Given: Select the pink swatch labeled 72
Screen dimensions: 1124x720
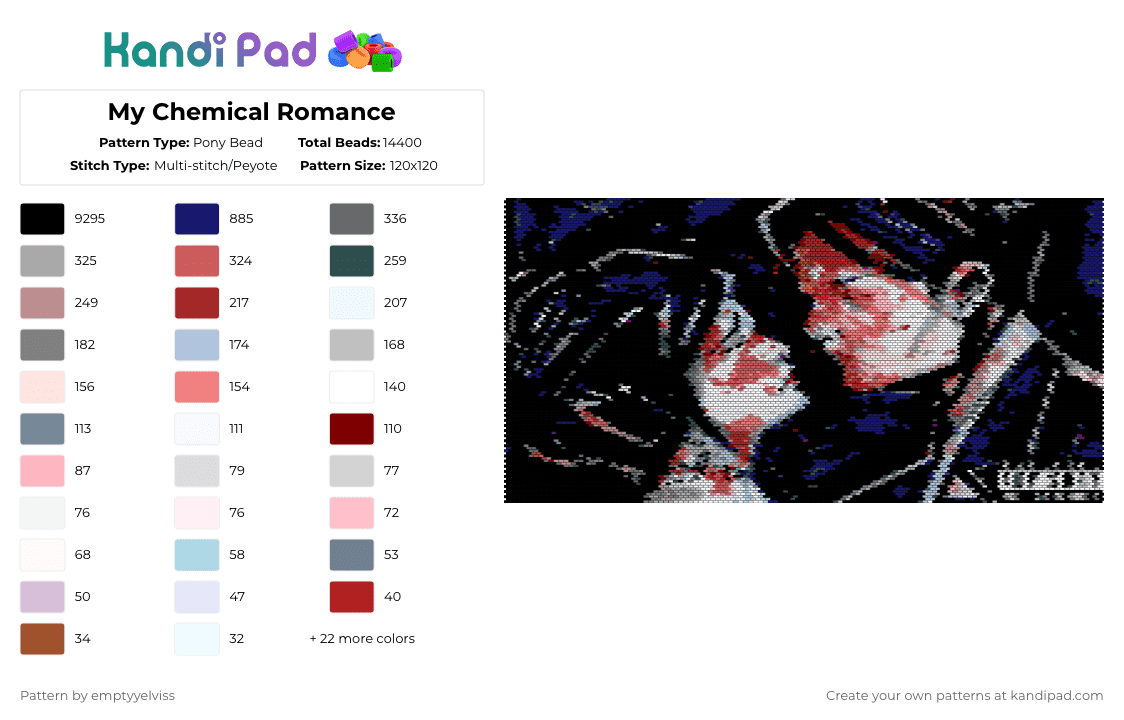Looking at the screenshot, I should pyautogui.click(x=352, y=513).
